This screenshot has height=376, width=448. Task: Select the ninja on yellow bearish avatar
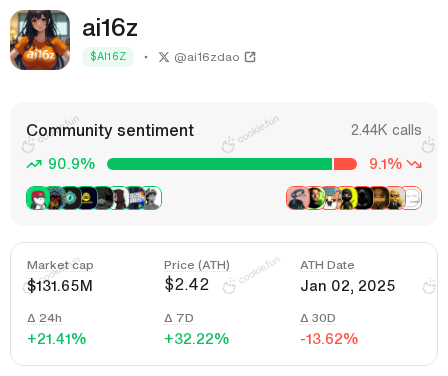347,198
